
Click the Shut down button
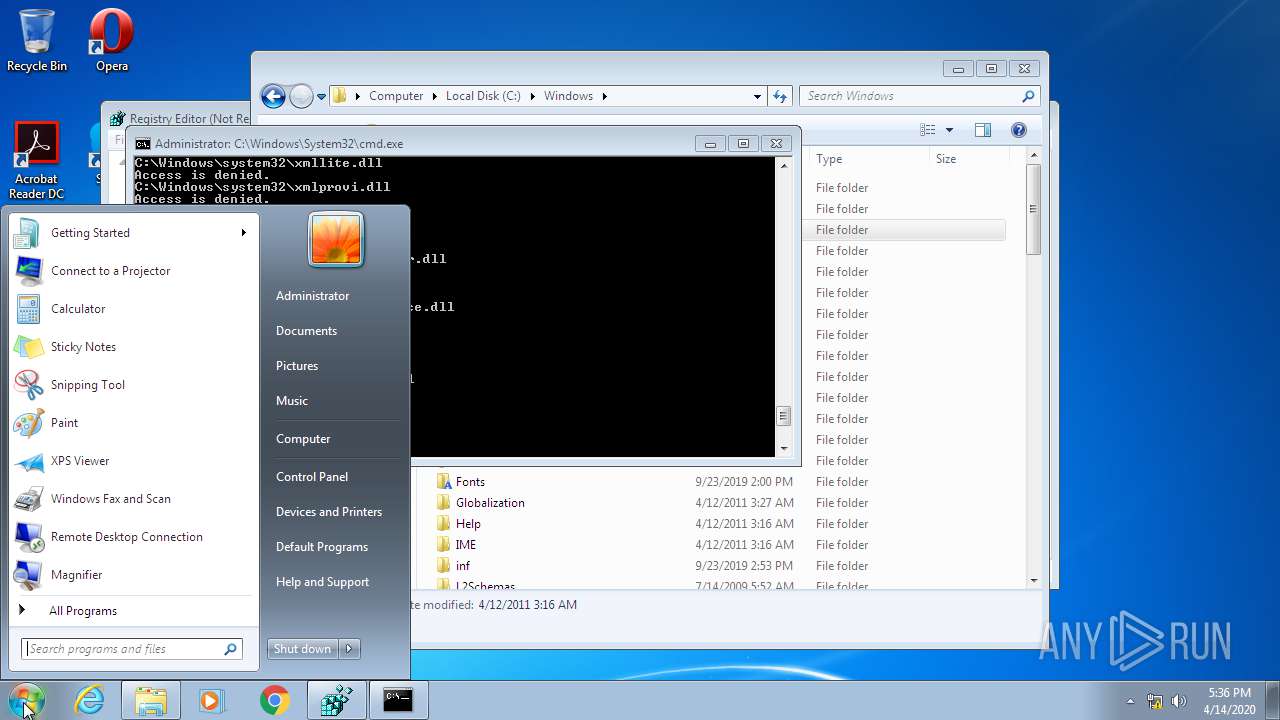[x=302, y=649]
